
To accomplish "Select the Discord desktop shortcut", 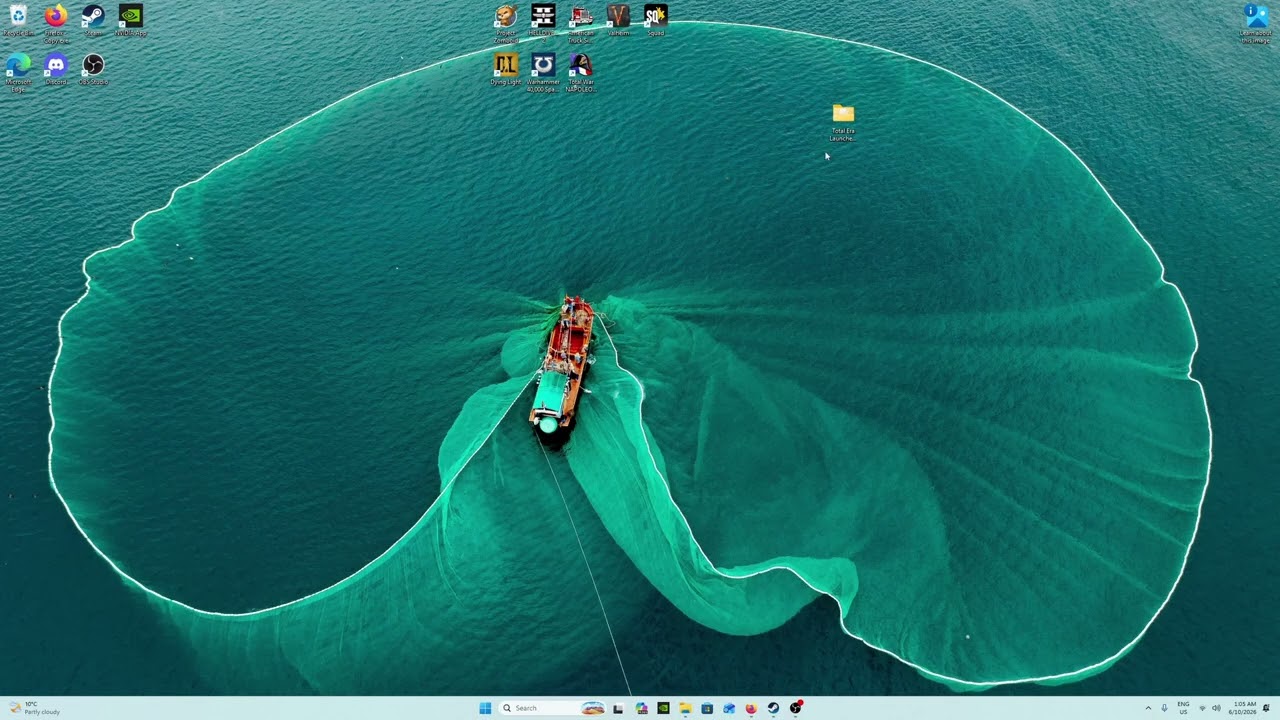I will (x=56, y=70).
